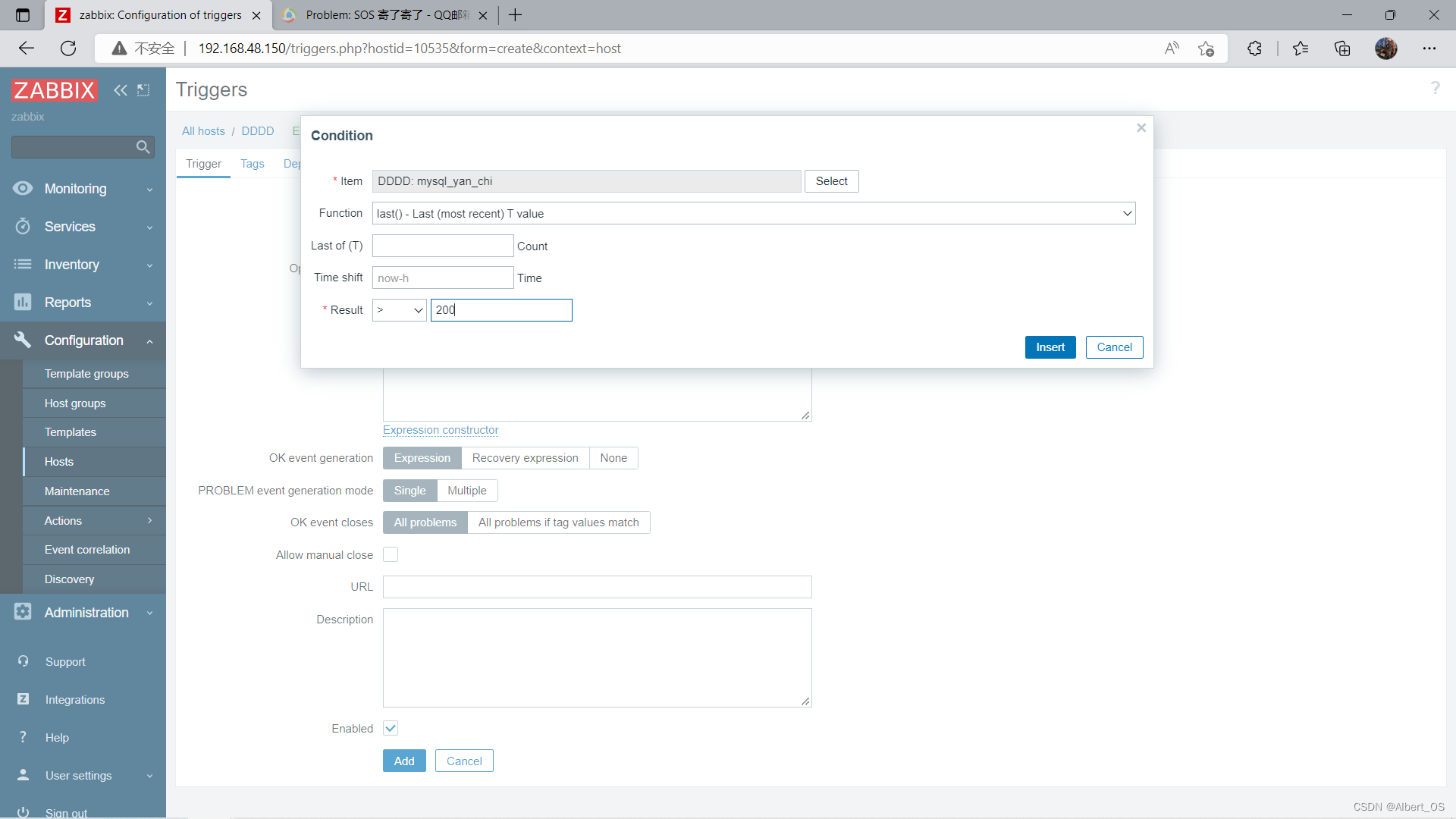Go back with the browser back arrow
Screen dimensions: 1456x819
(27, 49)
